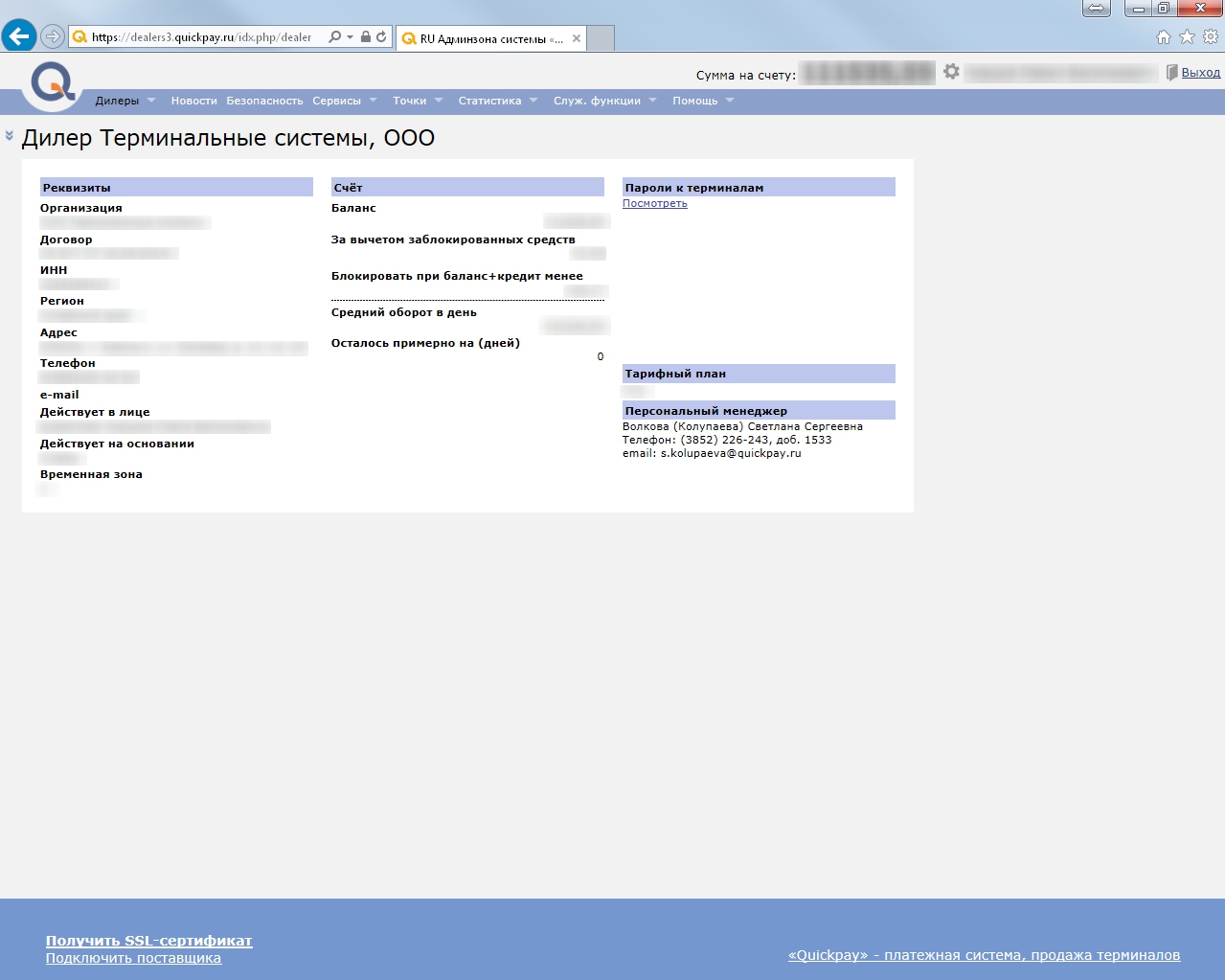The image size is (1225, 980).
Task: Click the browser back arrow button
Action: (x=18, y=37)
